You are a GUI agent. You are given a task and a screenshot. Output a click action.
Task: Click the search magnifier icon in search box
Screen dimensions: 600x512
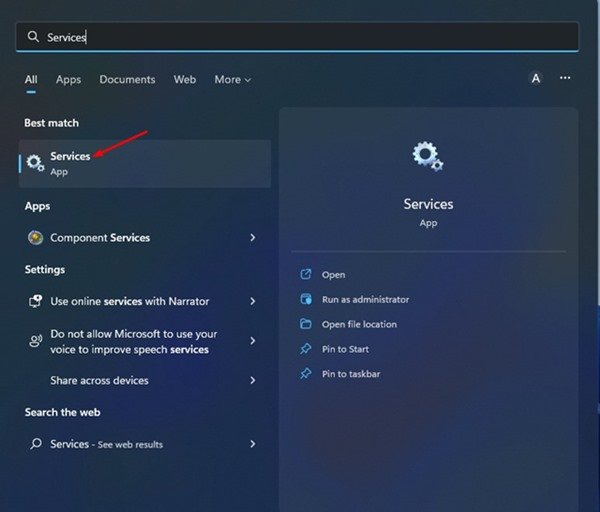pyautogui.click(x=33, y=37)
